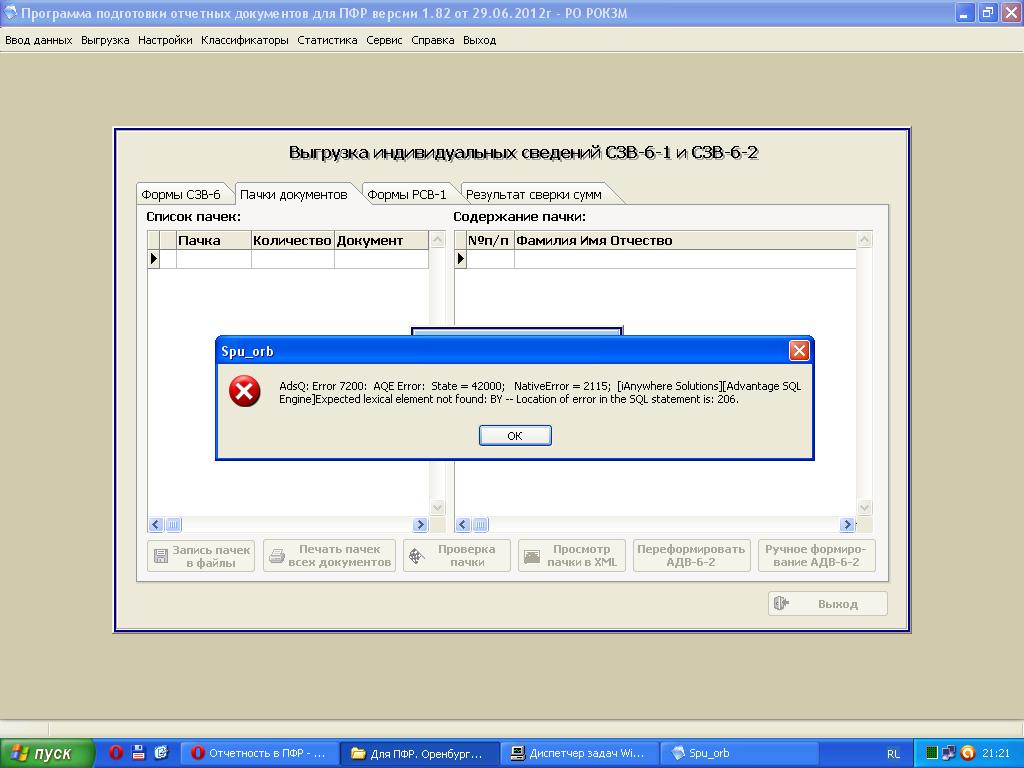The height and width of the screenshot is (768, 1024).
Task: Click the printer icon on Печать пачек button
Action: coord(276,556)
